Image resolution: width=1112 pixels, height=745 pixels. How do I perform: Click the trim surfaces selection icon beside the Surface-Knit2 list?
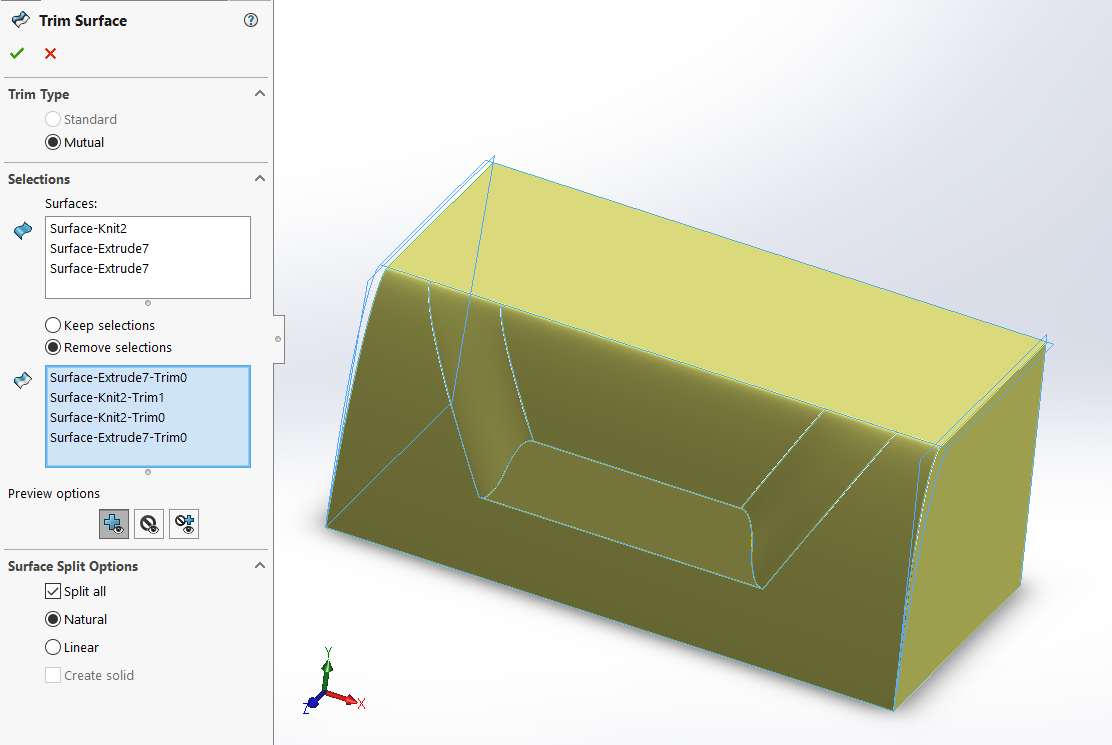23,230
